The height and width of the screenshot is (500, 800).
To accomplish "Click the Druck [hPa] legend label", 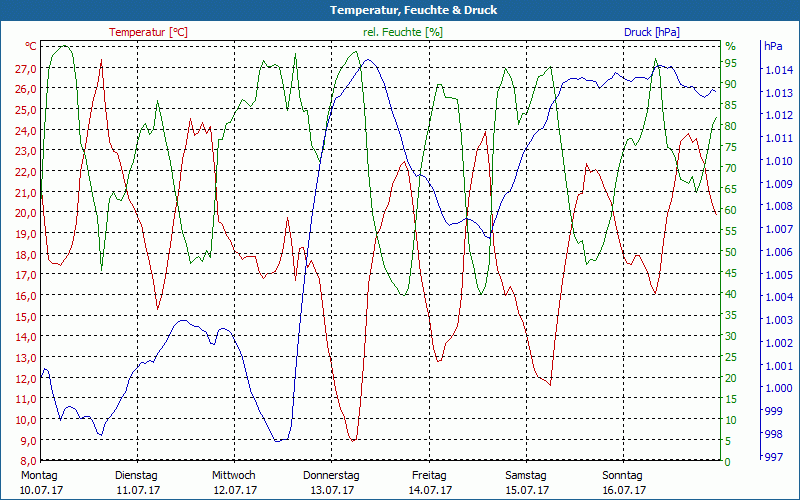I will tap(652, 32).
